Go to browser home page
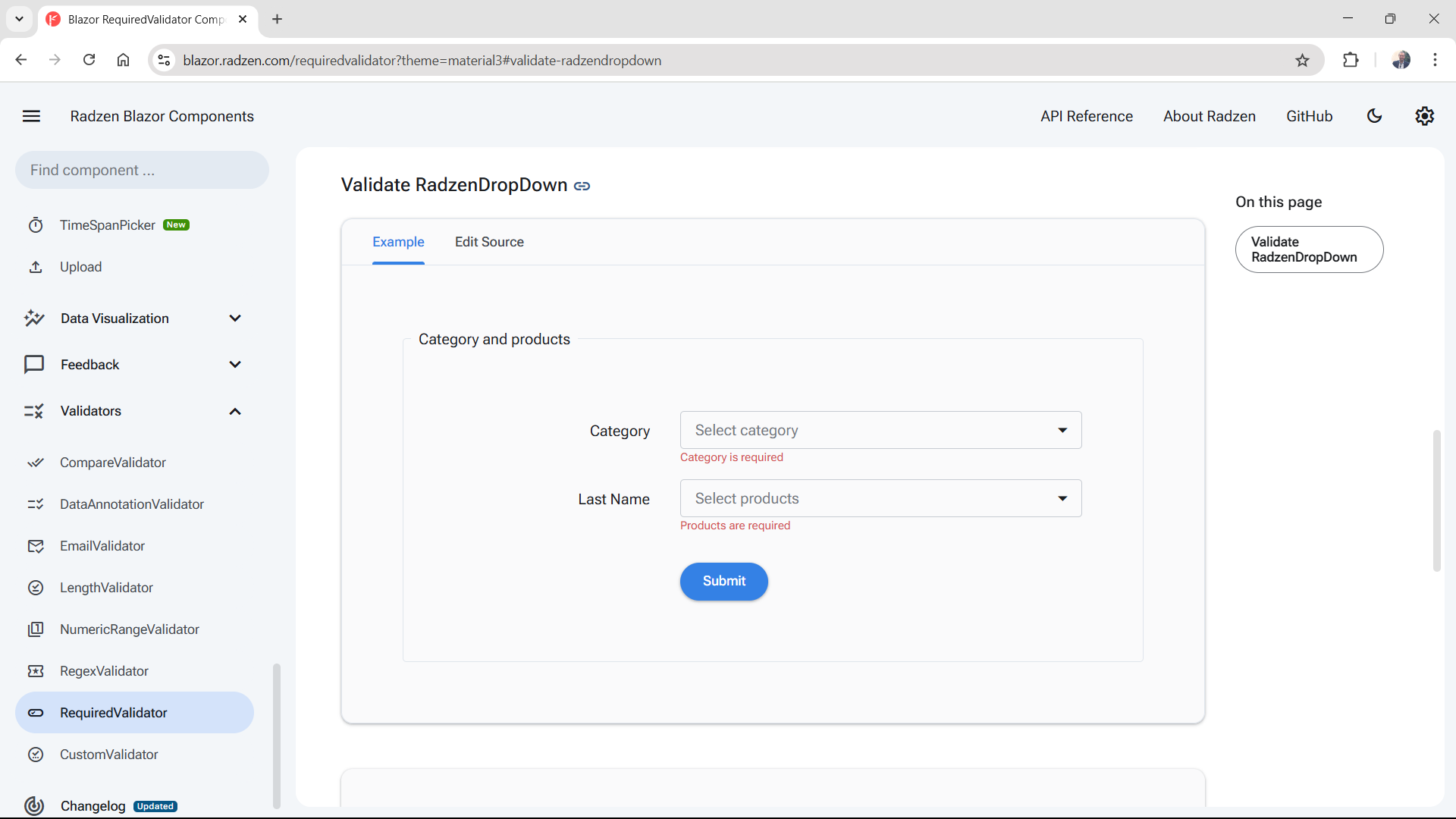The image size is (1456, 819). coord(123,60)
